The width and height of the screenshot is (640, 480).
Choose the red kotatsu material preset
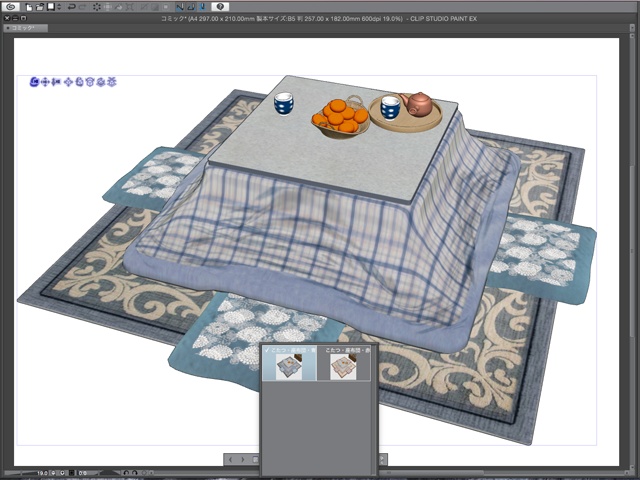point(344,363)
